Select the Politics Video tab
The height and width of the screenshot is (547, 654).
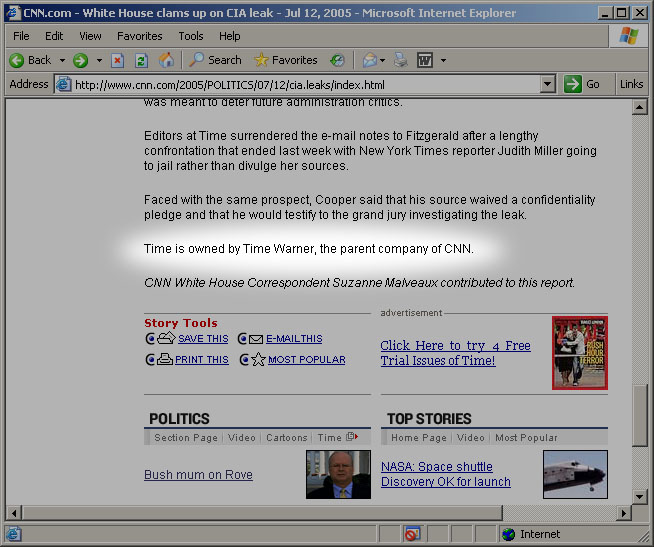tap(241, 438)
